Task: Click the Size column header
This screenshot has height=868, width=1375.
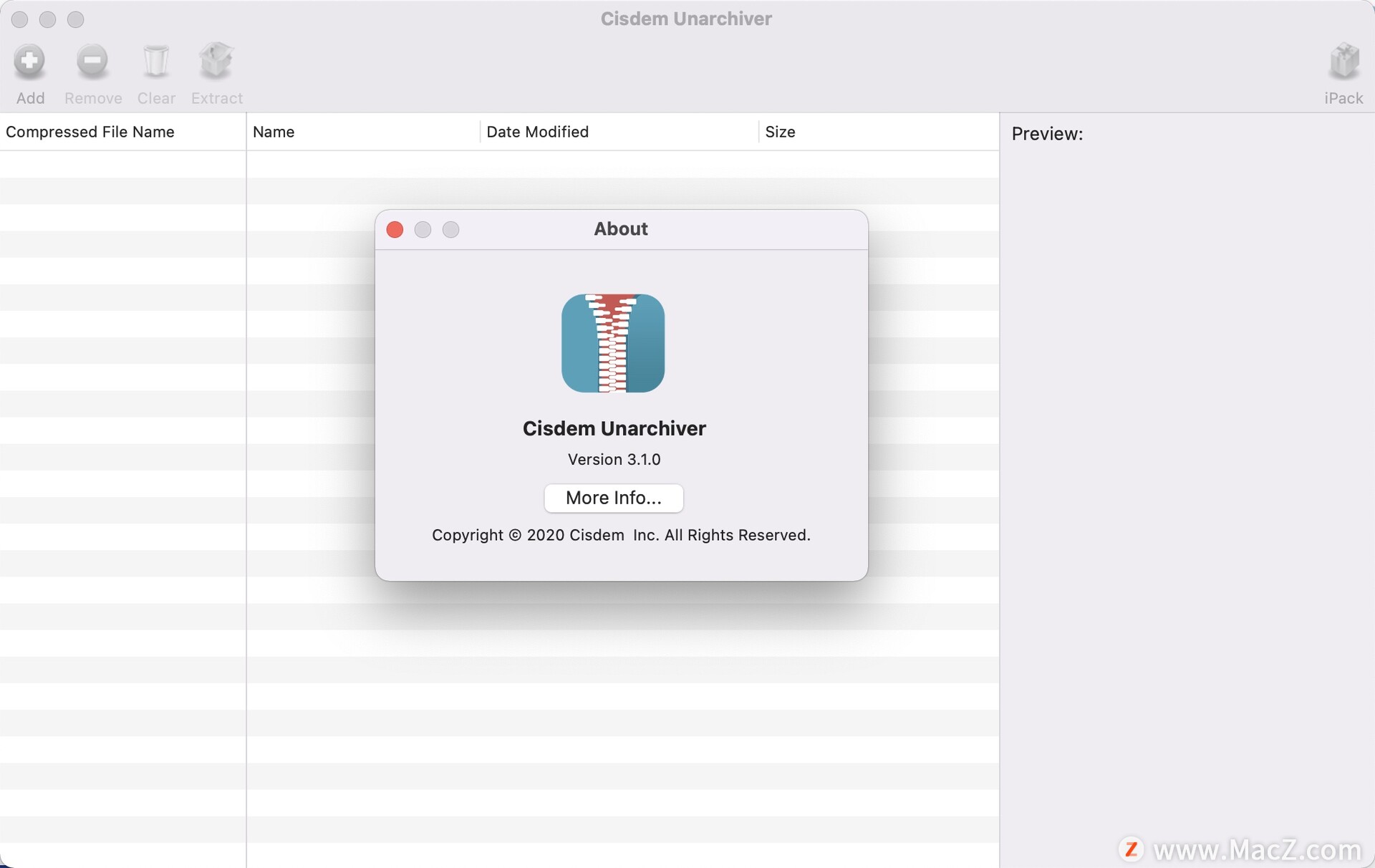Action: [x=780, y=131]
